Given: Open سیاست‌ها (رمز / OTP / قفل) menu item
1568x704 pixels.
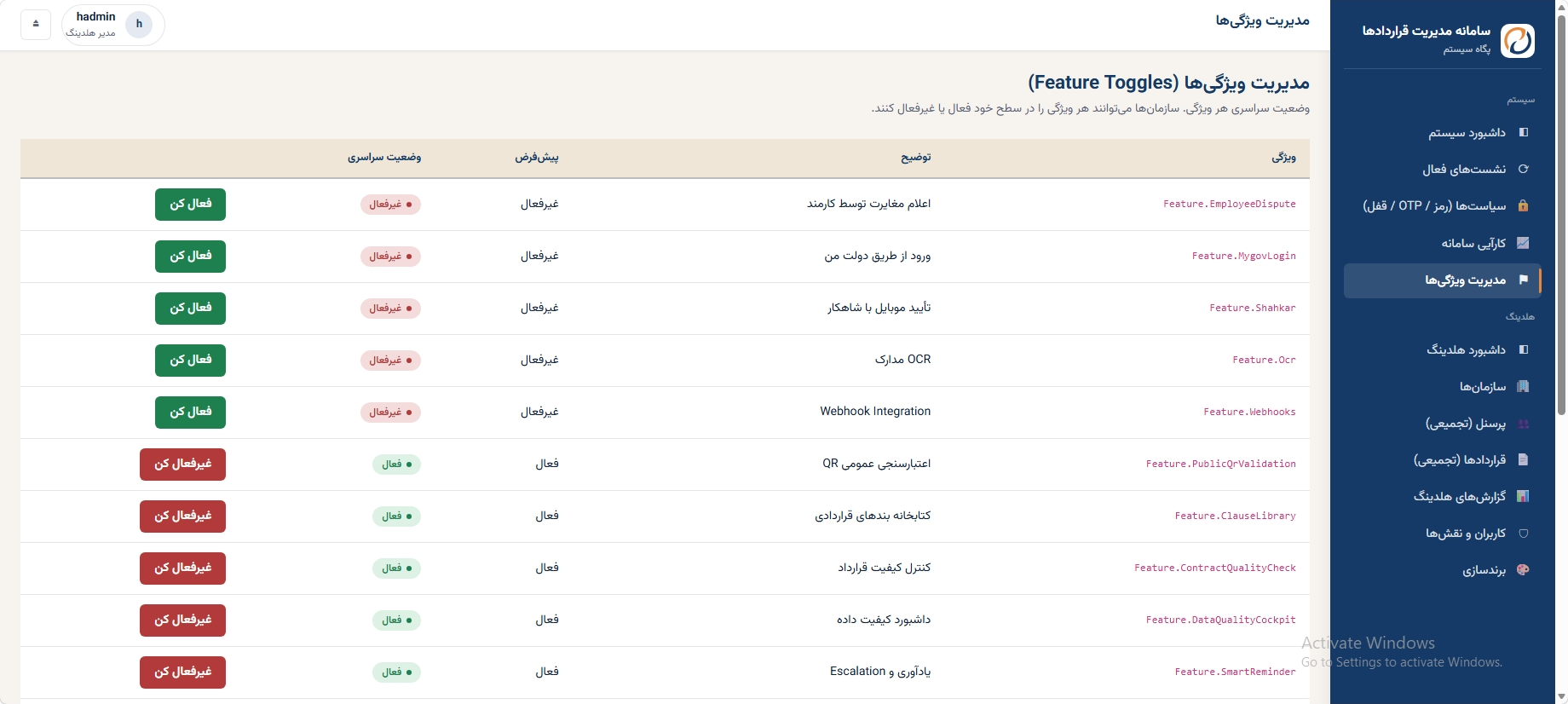Looking at the screenshot, I should click(1443, 206).
